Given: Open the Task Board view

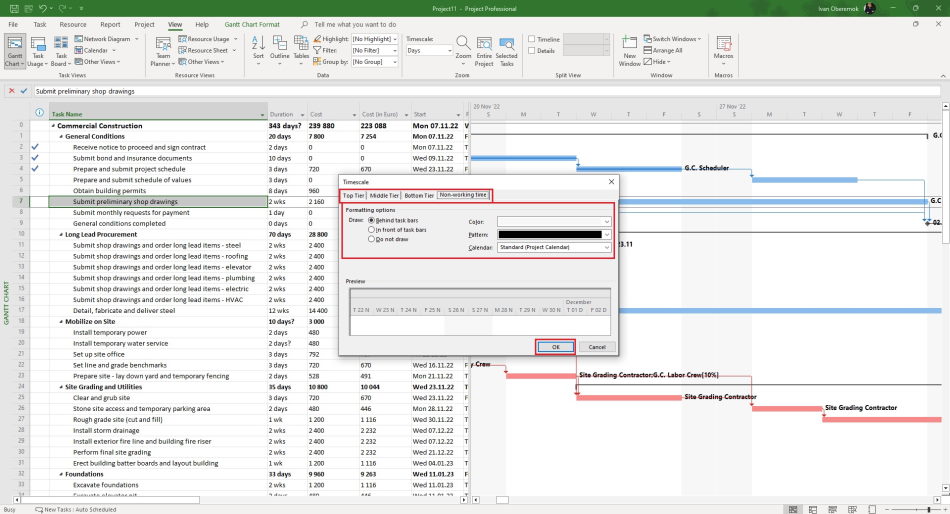Looking at the screenshot, I should point(61,51).
